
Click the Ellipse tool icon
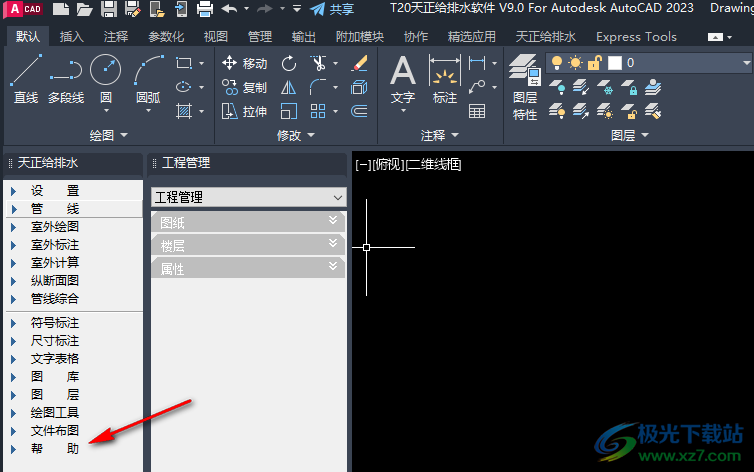click(x=184, y=87)
